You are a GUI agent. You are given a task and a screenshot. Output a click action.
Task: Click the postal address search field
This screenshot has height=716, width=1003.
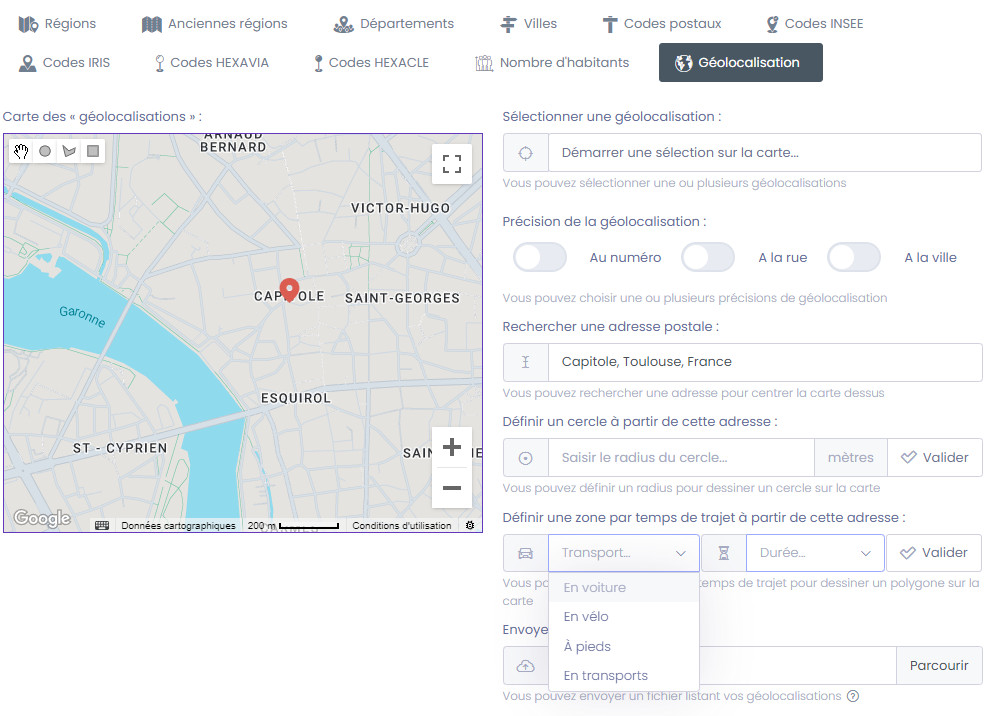pos(764,362)
